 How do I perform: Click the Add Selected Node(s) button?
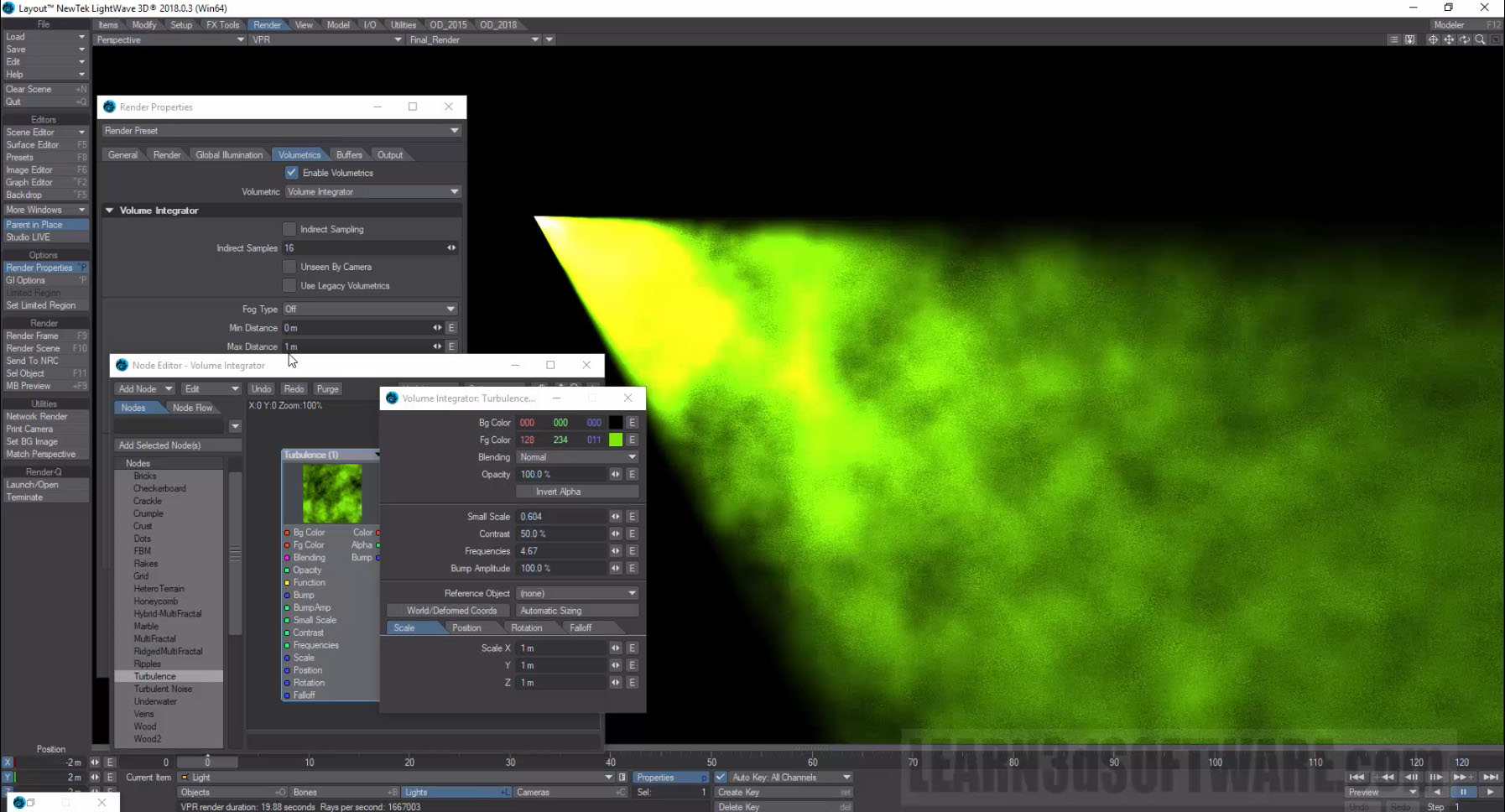(178, 445)
